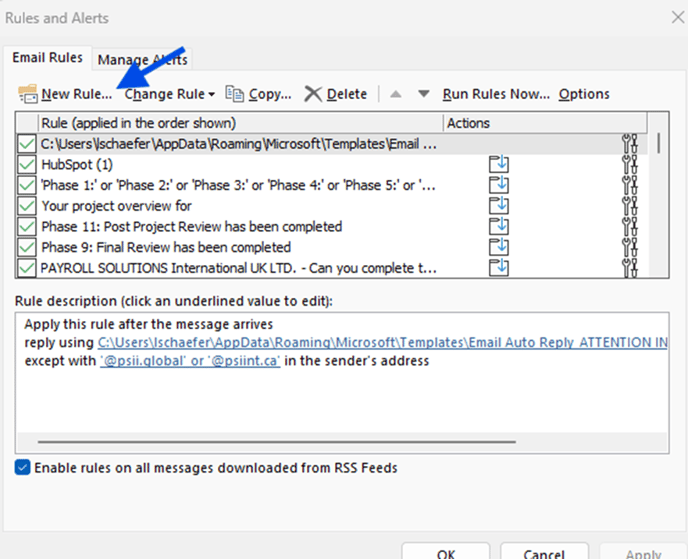Click Run Rules Now button
Viewport: 688px width, 559px height.
click(496, 94)
